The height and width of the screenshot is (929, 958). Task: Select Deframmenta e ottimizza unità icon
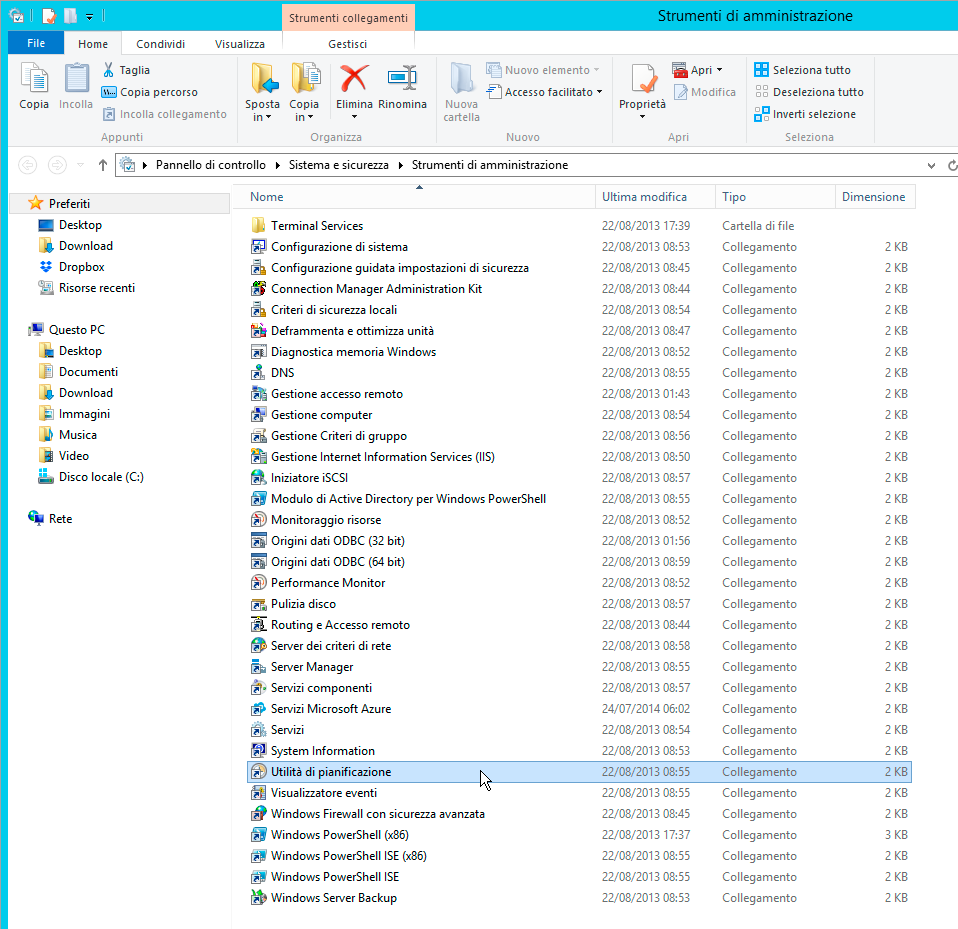click(x=258, y=330)
